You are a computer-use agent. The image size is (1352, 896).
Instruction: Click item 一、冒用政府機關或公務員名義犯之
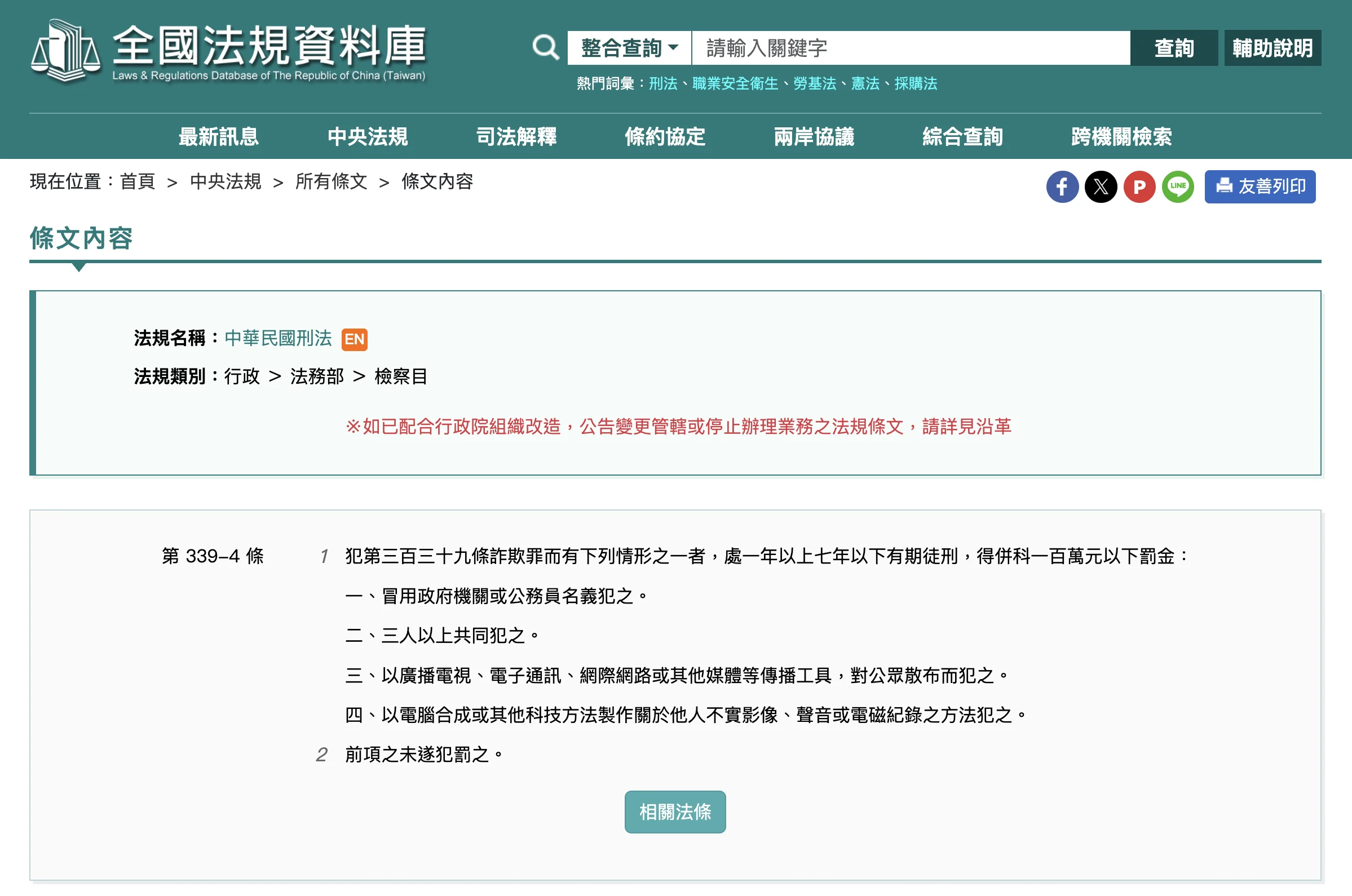(x=496, y=596)
